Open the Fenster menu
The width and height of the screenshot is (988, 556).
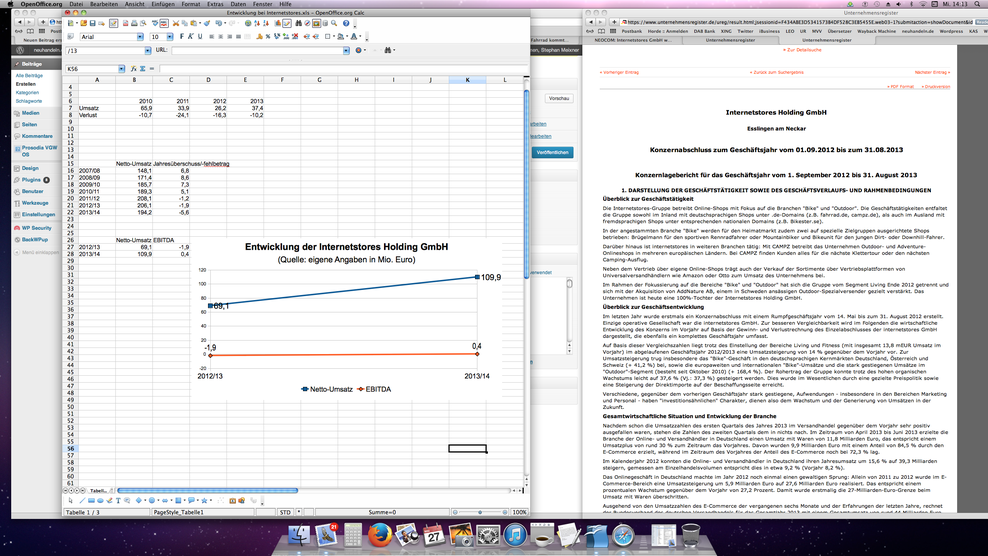pos(262,4)
